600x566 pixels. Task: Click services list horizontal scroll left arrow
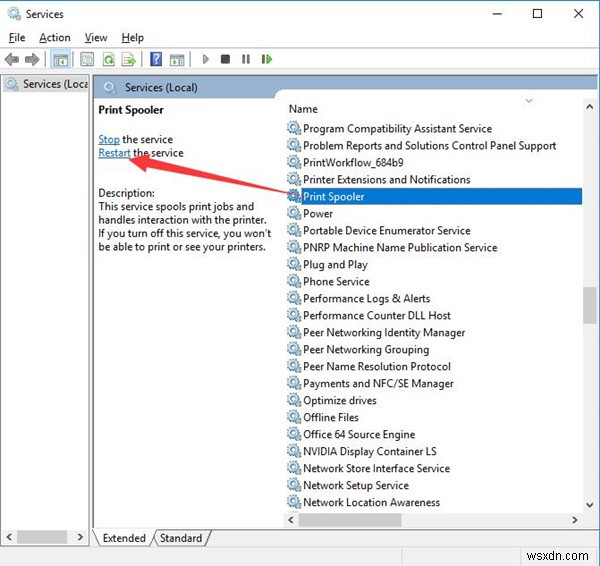click(291, 520)
